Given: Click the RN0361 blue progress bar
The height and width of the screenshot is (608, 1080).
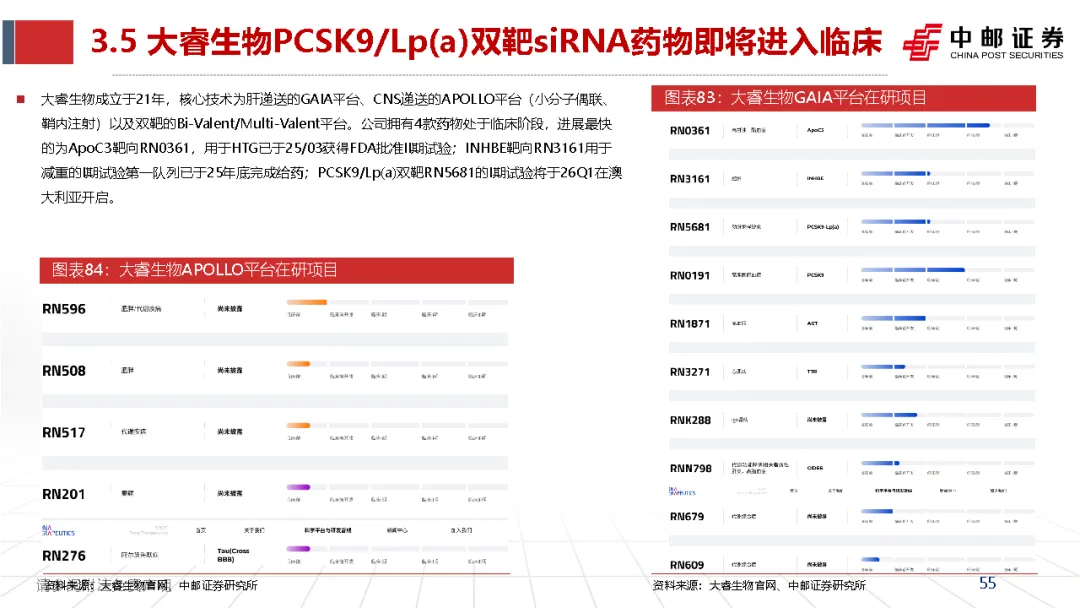Looking at the screenshot, I should pyautogui.click(x=926, y=125).
